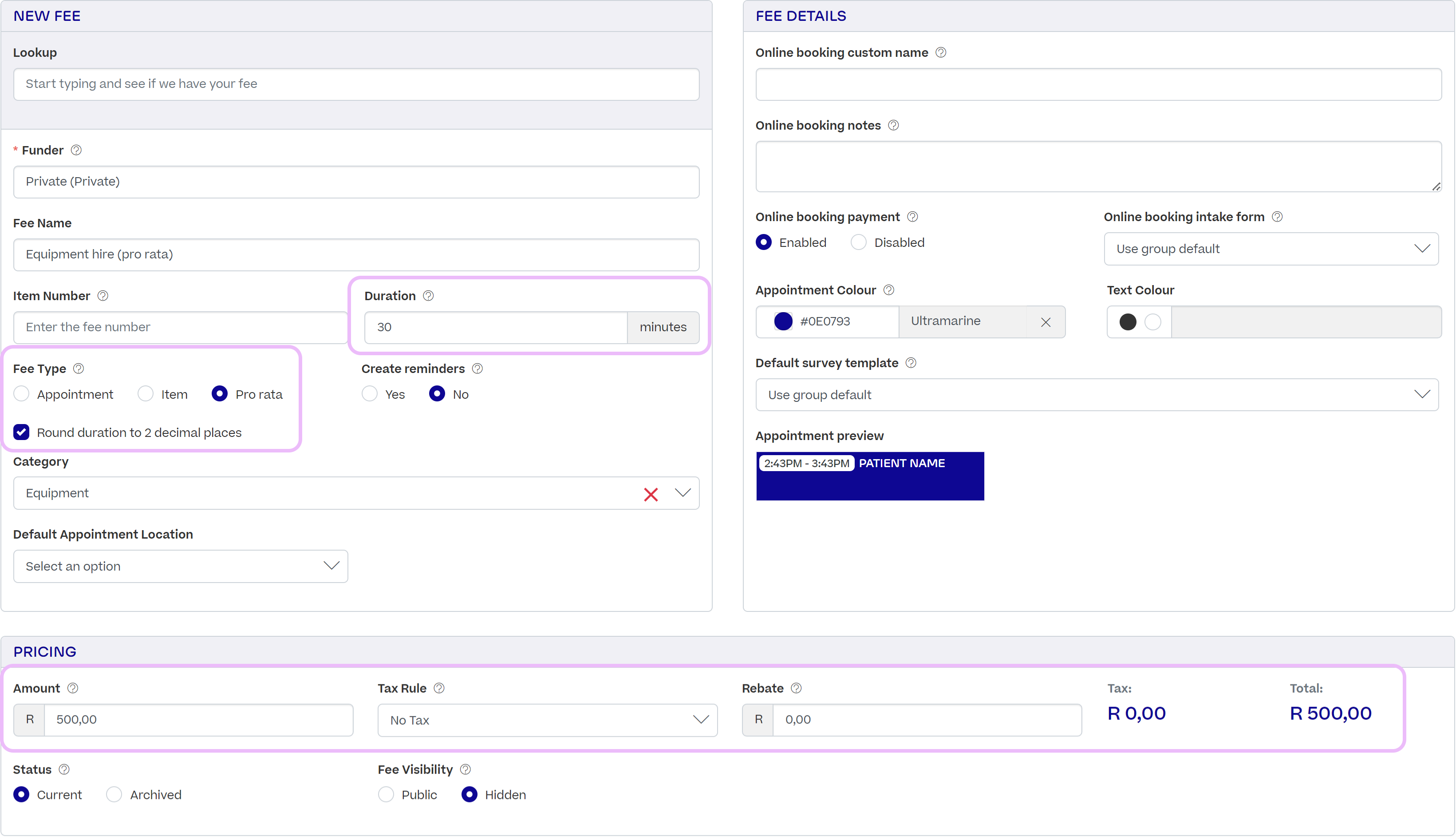This screenshot has width=1456, height=837.
Task: Select the Archived status option
Action: pos(114,794)
